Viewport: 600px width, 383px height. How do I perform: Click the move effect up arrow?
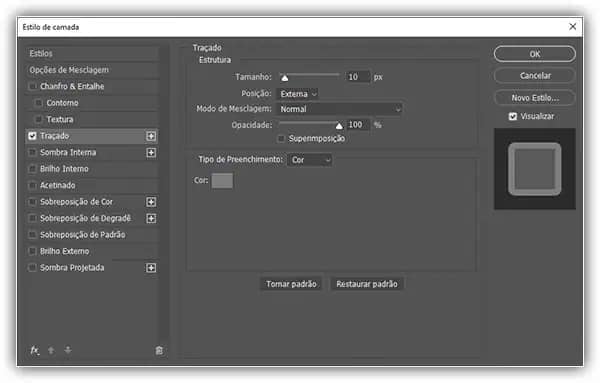(x=51, y=350)
